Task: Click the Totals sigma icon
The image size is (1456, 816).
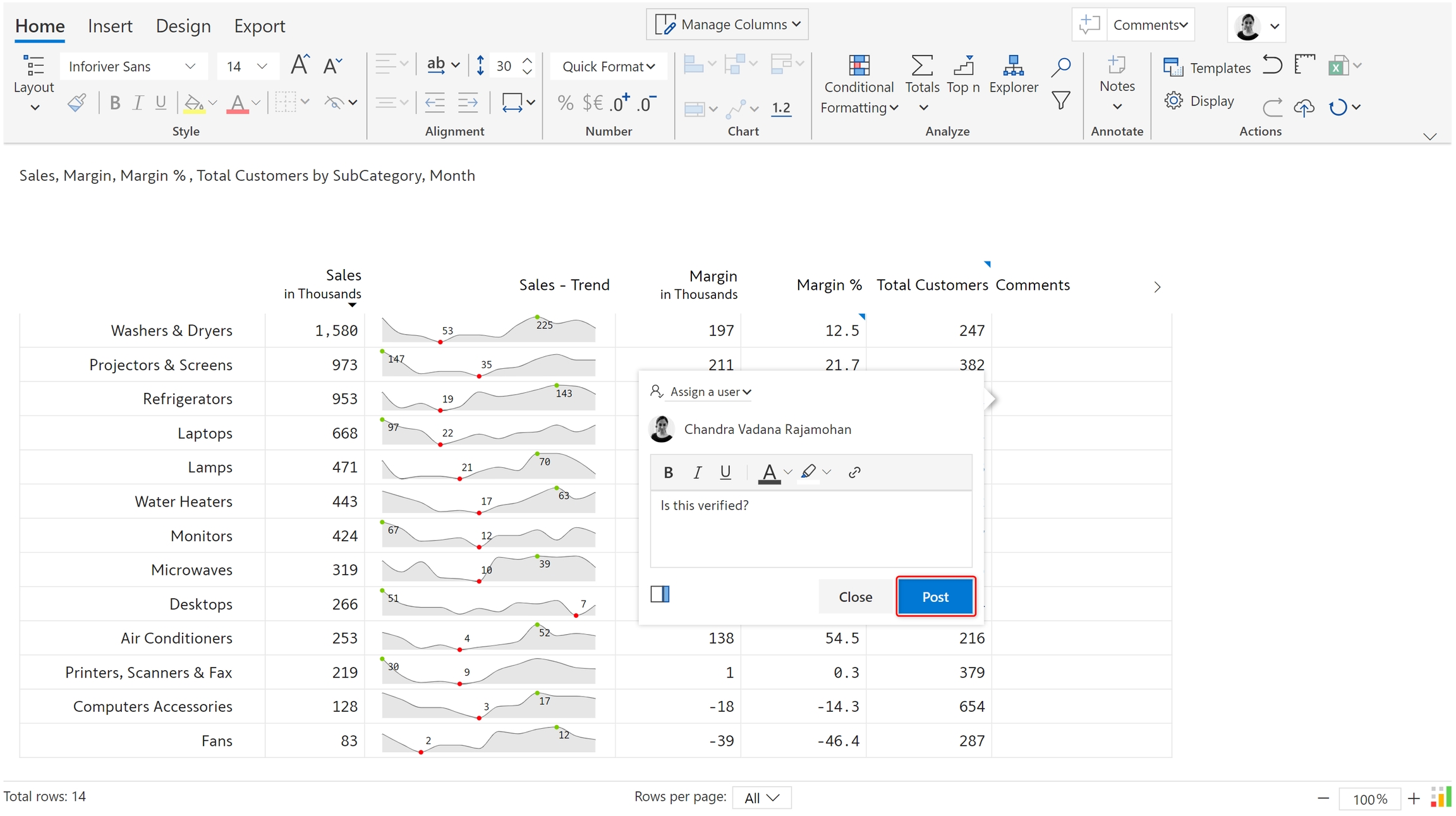Action: coord(922,66)
